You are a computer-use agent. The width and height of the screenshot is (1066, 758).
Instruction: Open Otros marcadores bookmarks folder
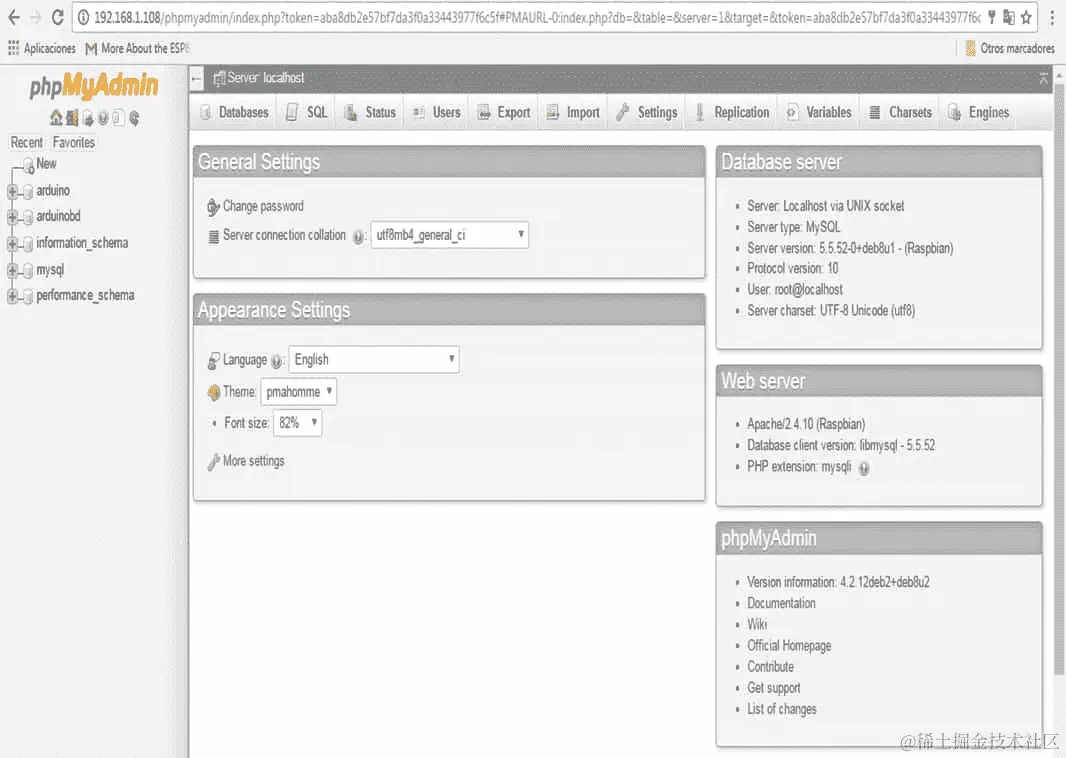point(1010,48)
